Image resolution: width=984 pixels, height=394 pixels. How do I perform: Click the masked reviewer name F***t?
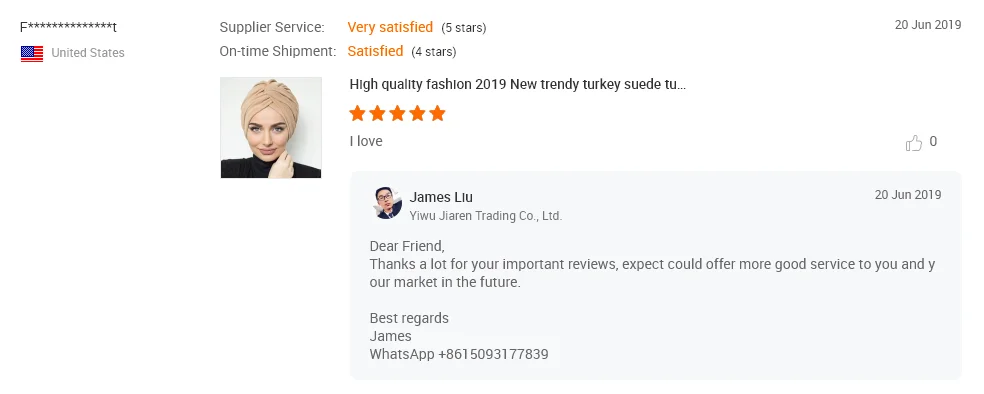coord(68,28)
